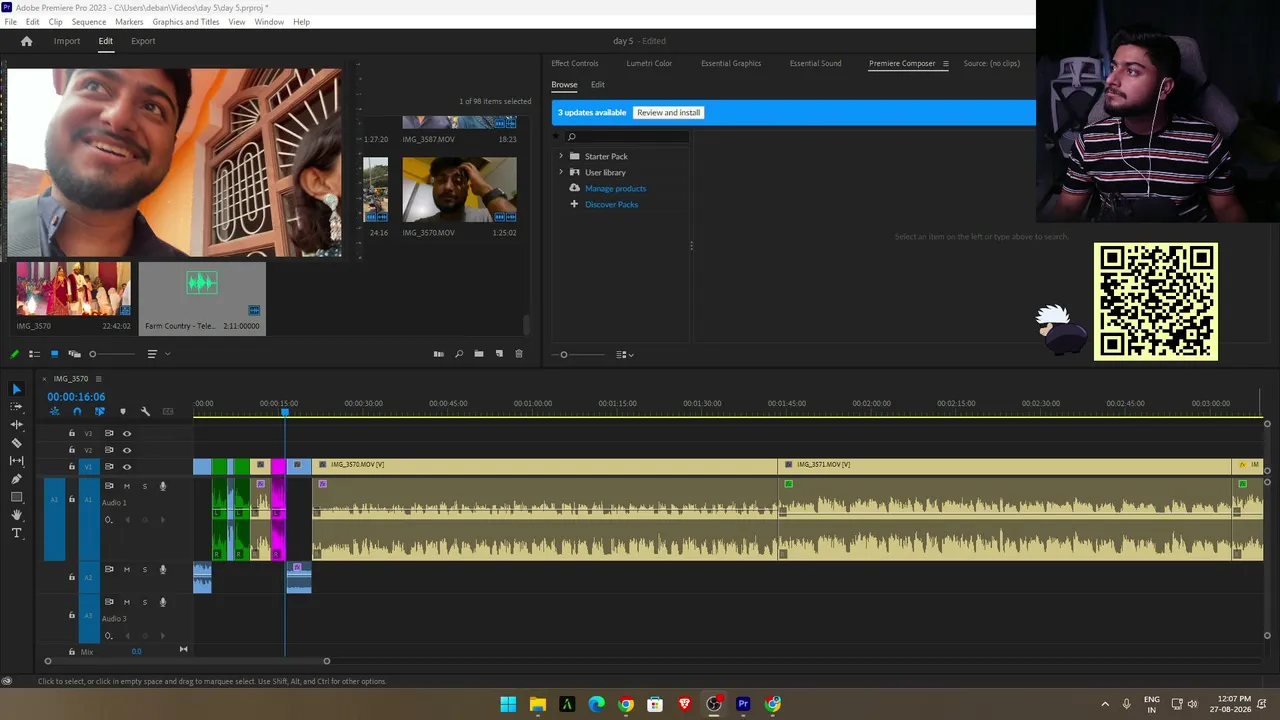Open Premiere Composer view options dropdown

click(625, 354)
